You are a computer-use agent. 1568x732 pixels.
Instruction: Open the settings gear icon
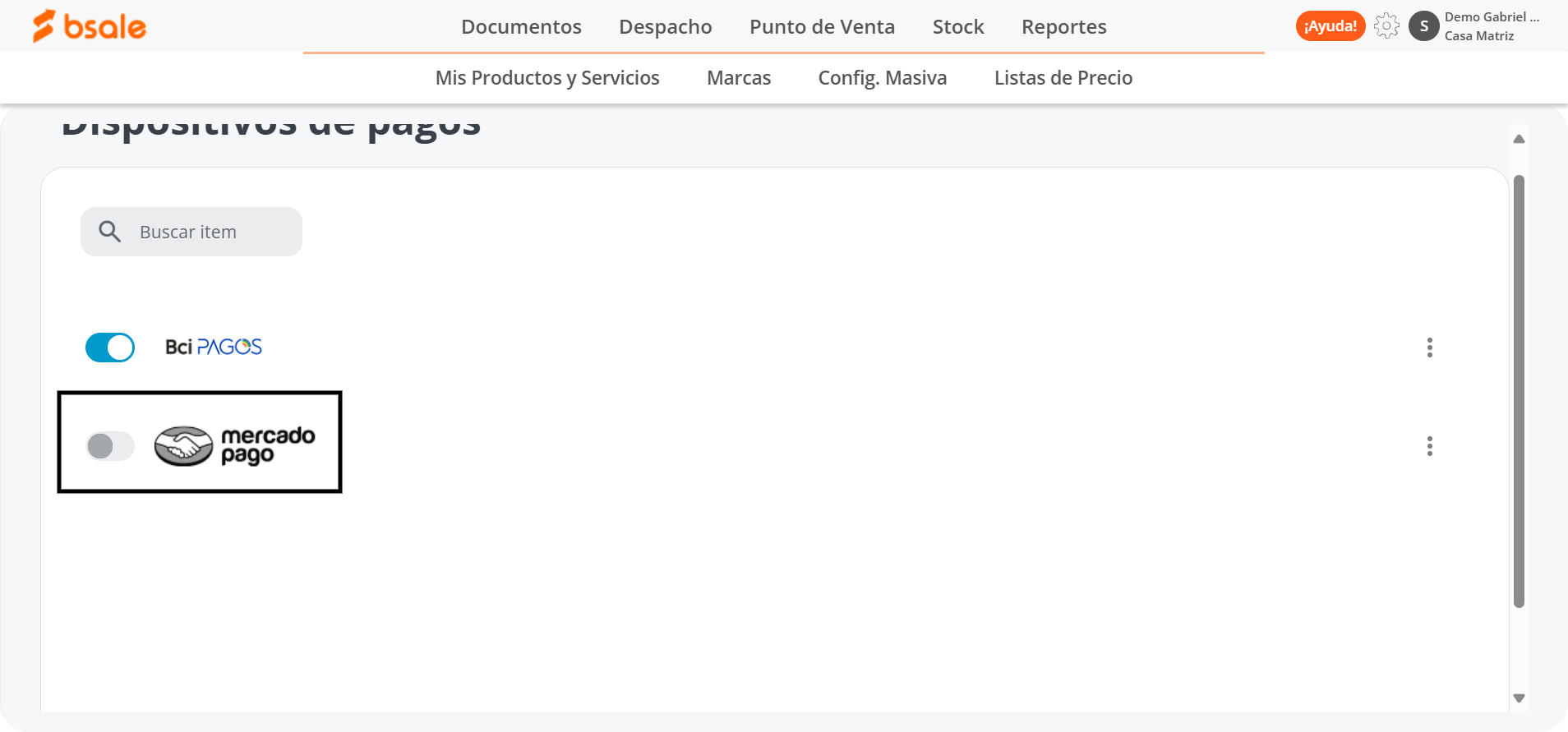coord(1386,26)
